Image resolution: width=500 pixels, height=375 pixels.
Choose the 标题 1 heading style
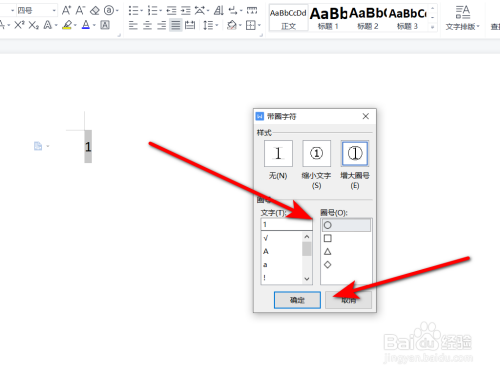[x=328, y=18]
